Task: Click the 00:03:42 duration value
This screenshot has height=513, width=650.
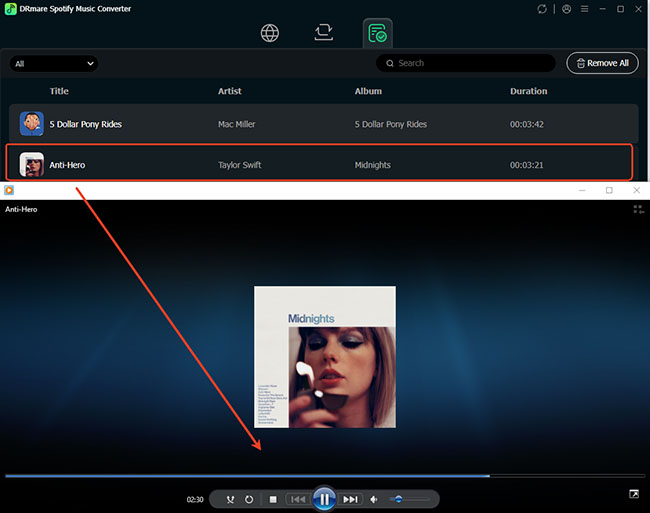Action: pos(526,124)
